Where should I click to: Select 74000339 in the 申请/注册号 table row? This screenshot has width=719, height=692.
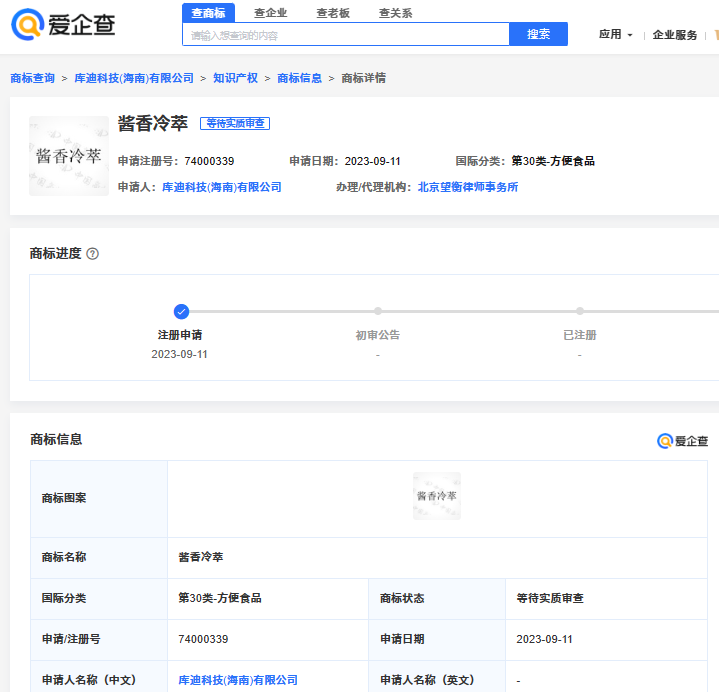(203, 639)
